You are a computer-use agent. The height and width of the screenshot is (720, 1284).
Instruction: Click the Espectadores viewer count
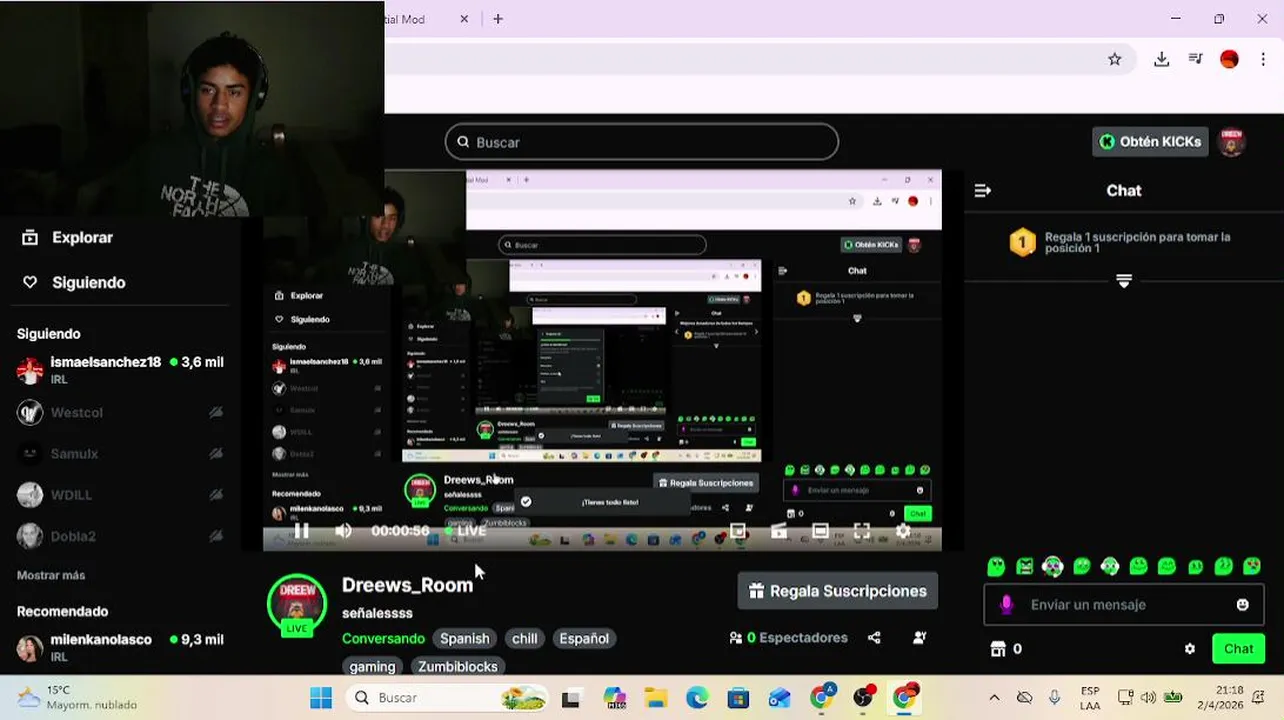click(789, 638)
